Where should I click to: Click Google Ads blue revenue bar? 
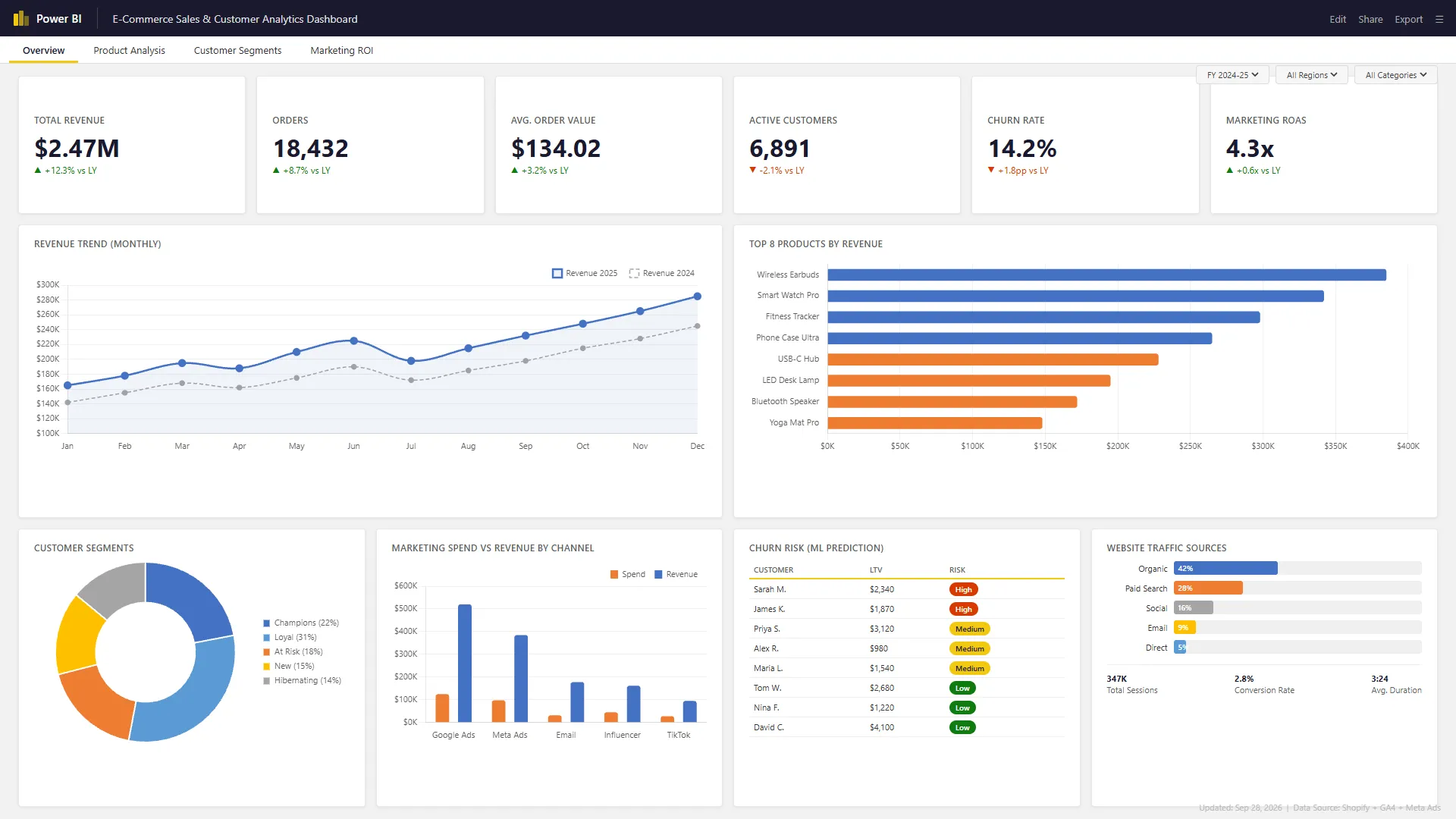(x=465, y=663)
